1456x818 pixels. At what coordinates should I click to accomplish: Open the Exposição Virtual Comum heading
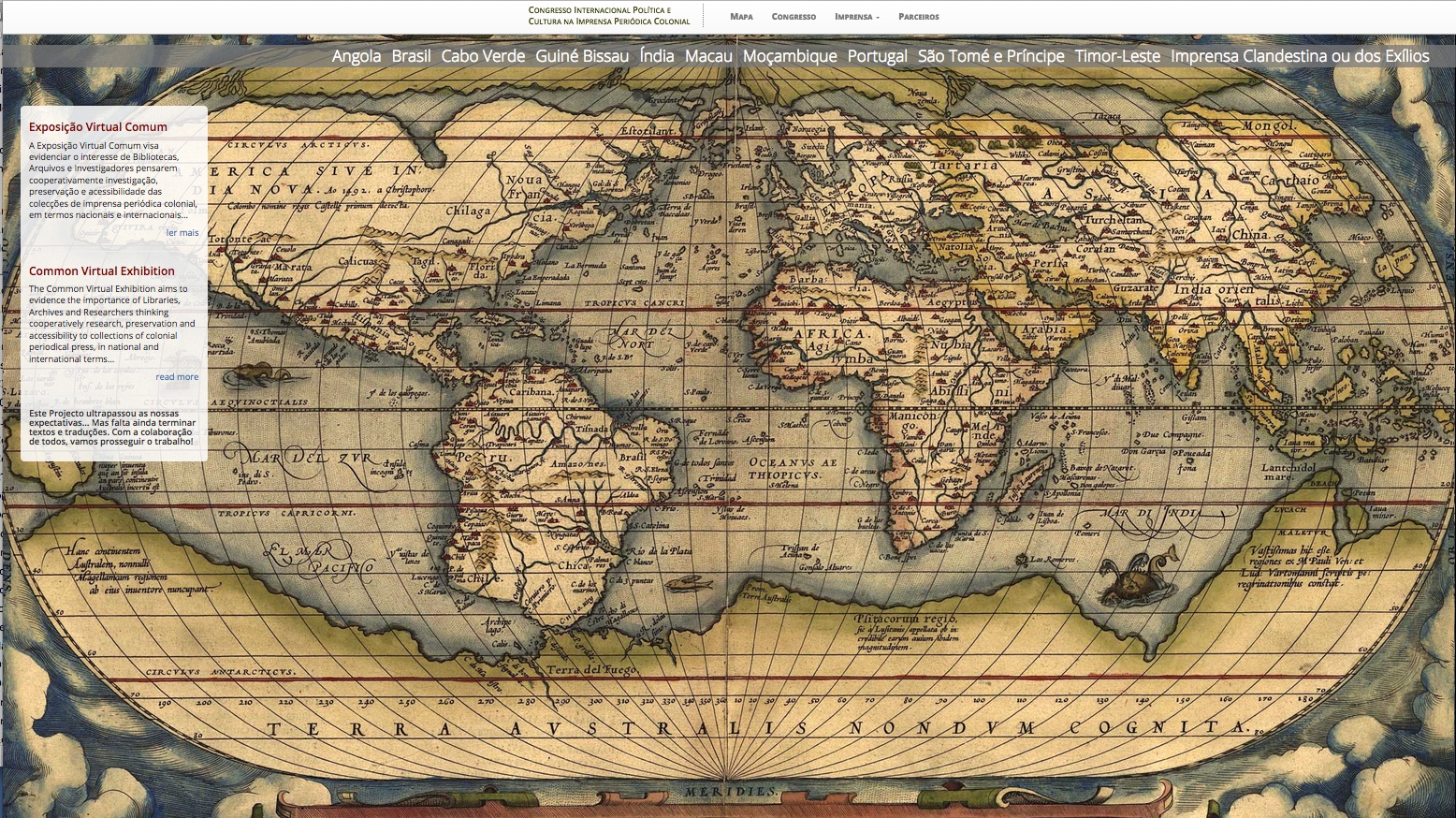point(98,127)
